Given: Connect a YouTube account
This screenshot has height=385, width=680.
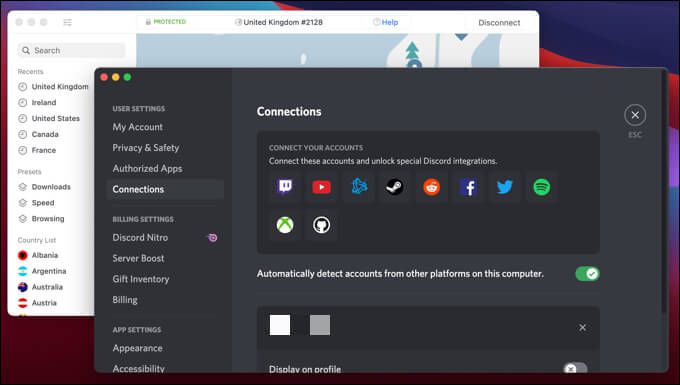Looking at the screenshot, I should click(321, 187).
